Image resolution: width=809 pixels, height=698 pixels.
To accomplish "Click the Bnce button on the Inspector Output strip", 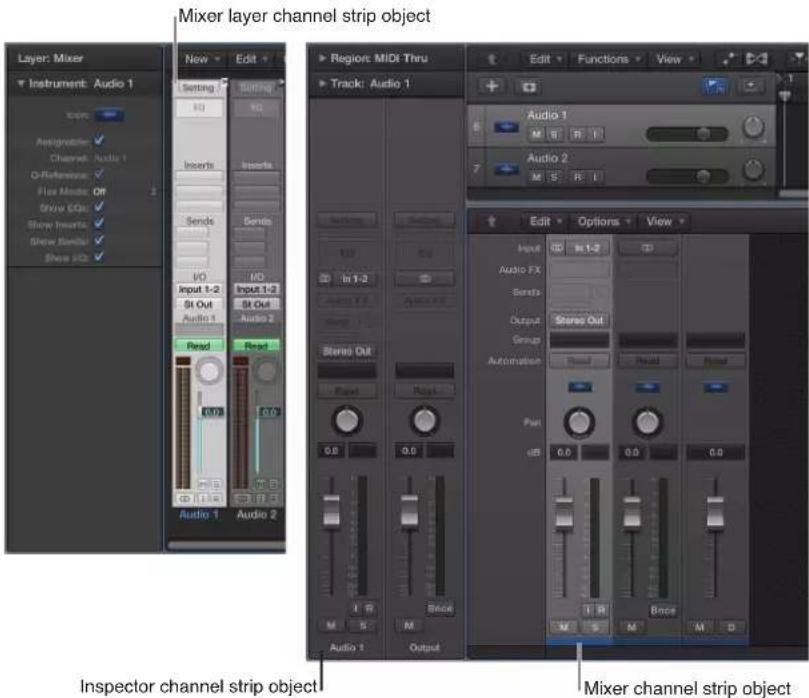I will coord(440,609).
